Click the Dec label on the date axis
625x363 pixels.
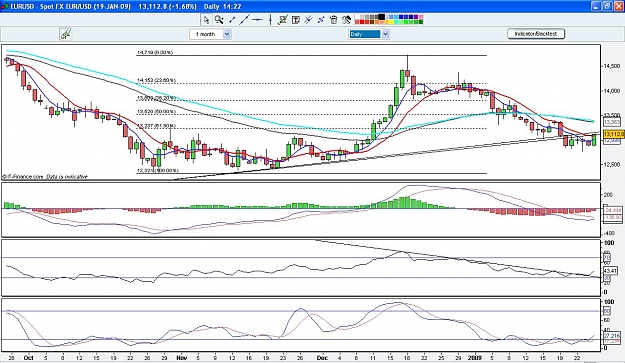coord(322,358)
